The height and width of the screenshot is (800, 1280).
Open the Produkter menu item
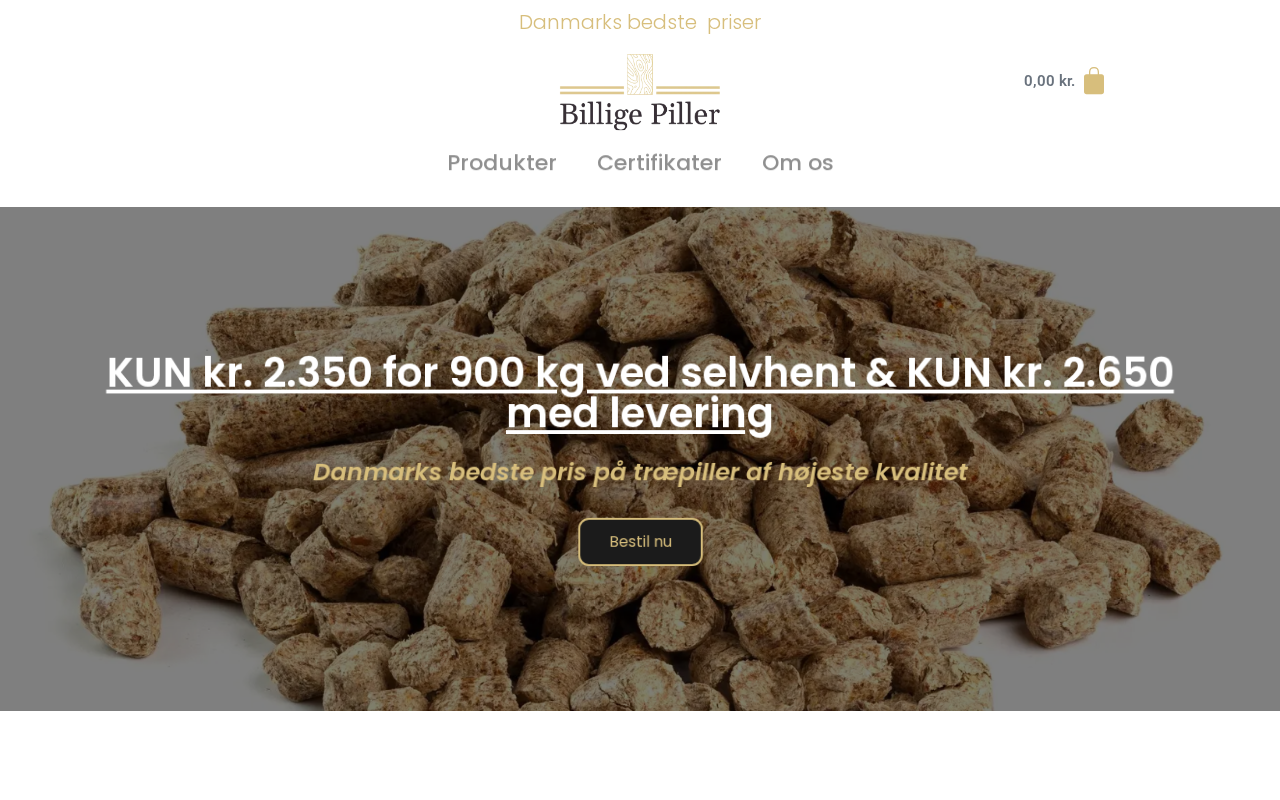502,163
